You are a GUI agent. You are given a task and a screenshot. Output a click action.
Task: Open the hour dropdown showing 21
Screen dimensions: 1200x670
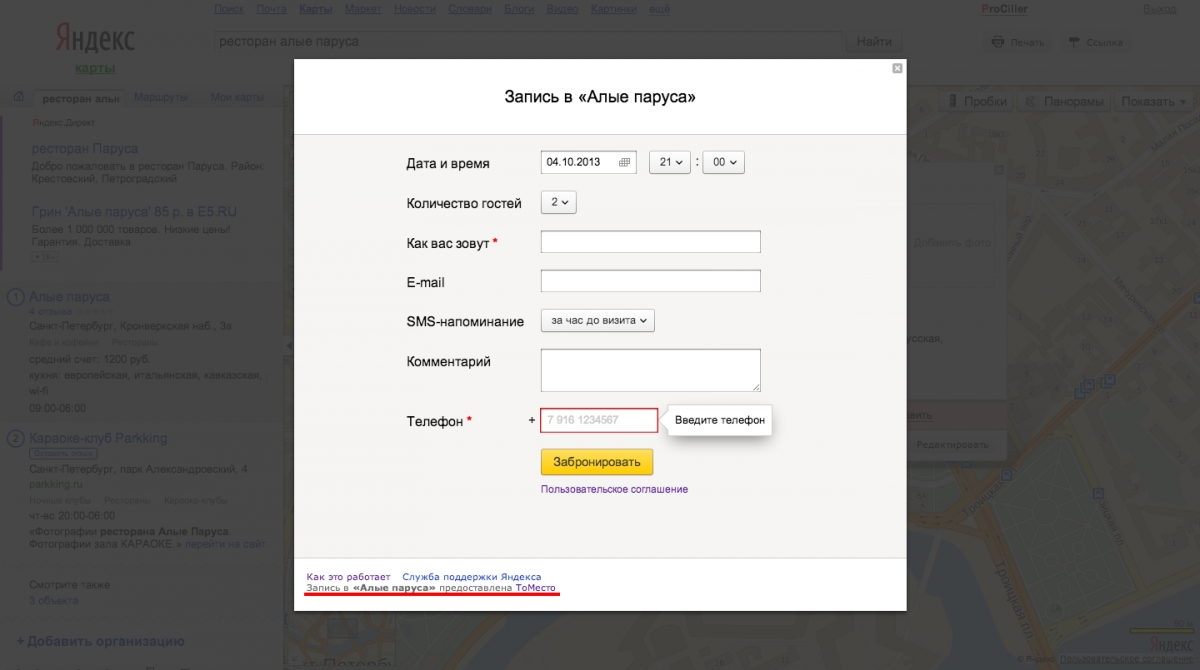click(x=670, y=162)
